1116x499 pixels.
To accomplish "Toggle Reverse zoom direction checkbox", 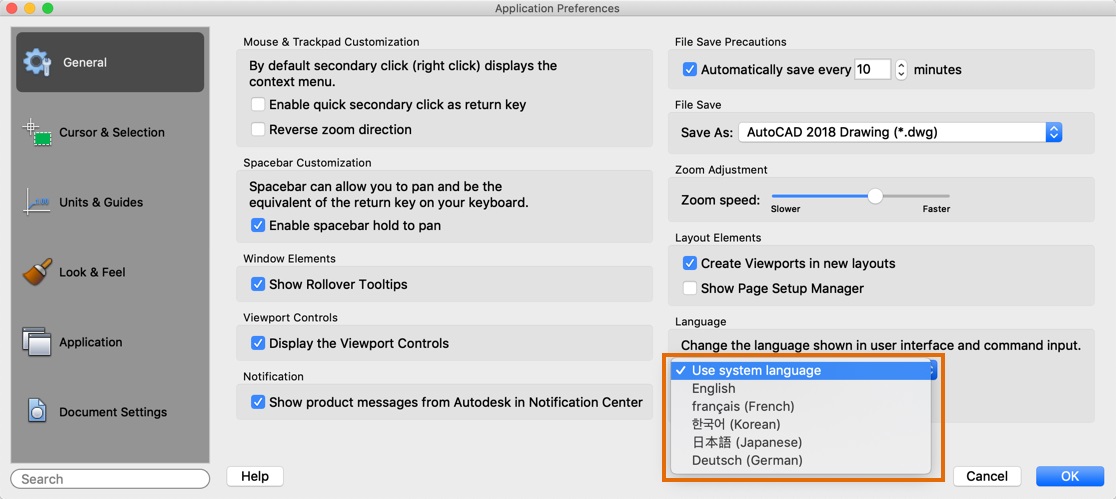I will (259, 130).
